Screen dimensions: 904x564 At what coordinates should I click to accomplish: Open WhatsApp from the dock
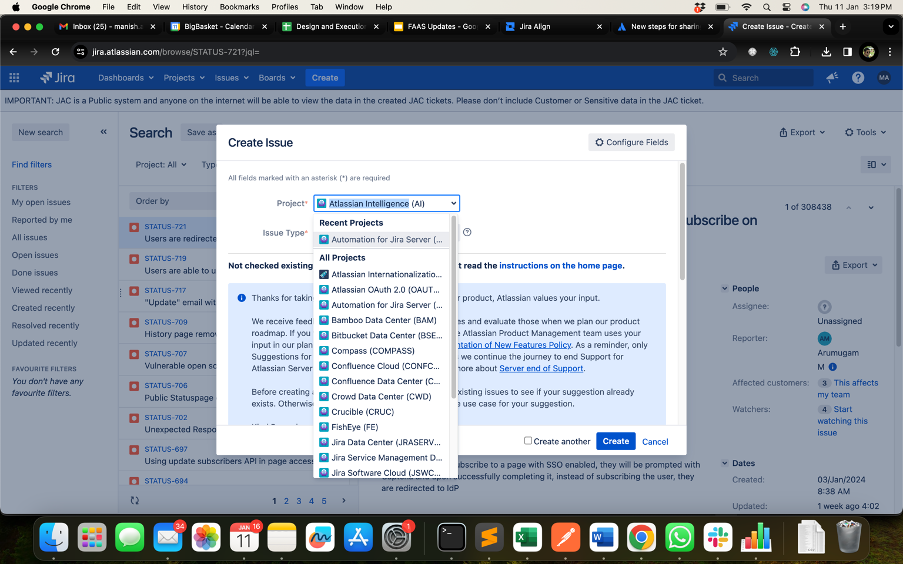680,537
